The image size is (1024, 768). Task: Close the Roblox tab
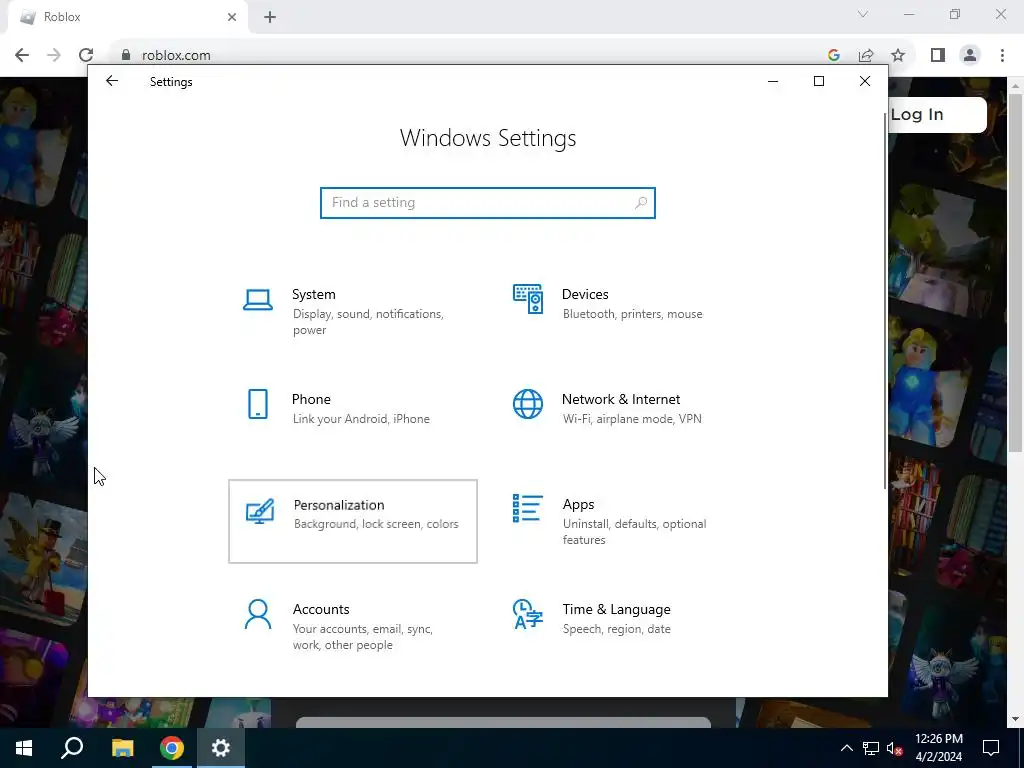232,17
